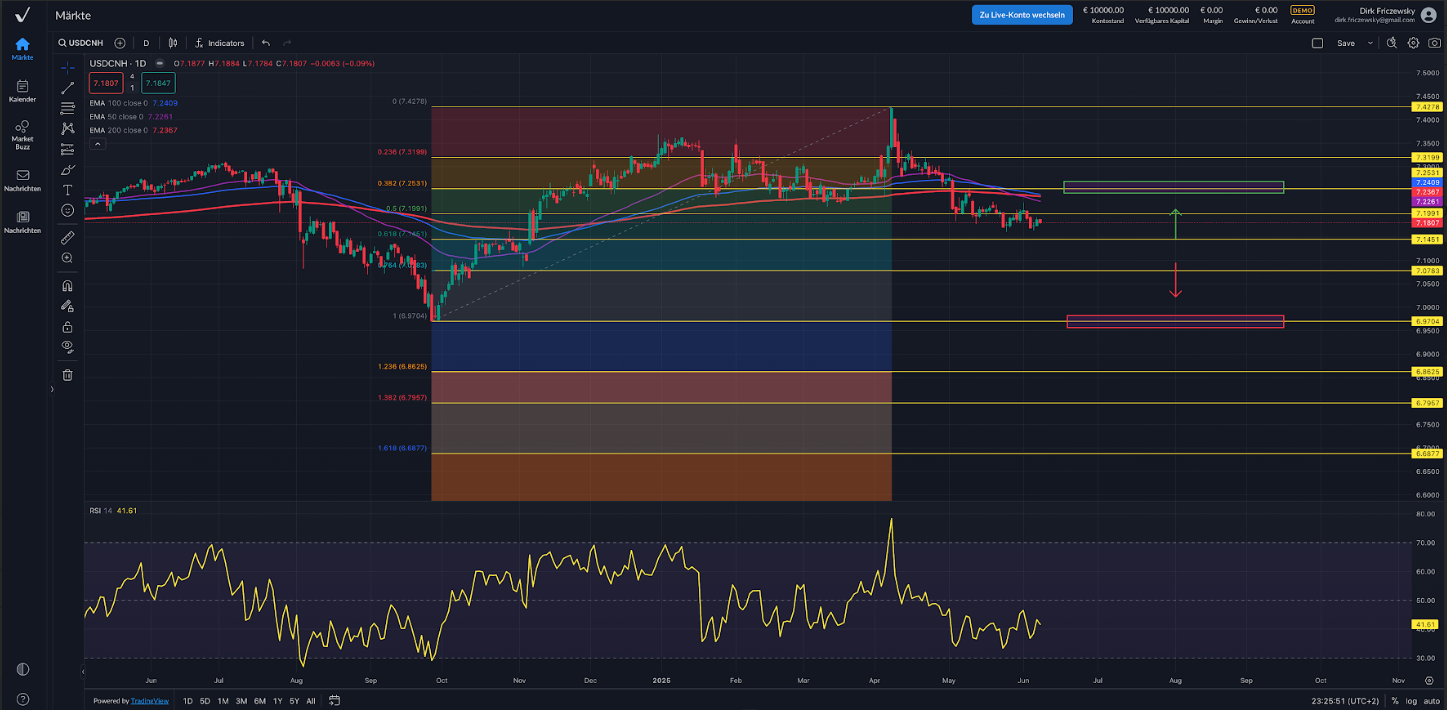Open the Kalender section in the sidebar
The height and width of the screenshot is (710, 1447).
click(x=21, y=91)
